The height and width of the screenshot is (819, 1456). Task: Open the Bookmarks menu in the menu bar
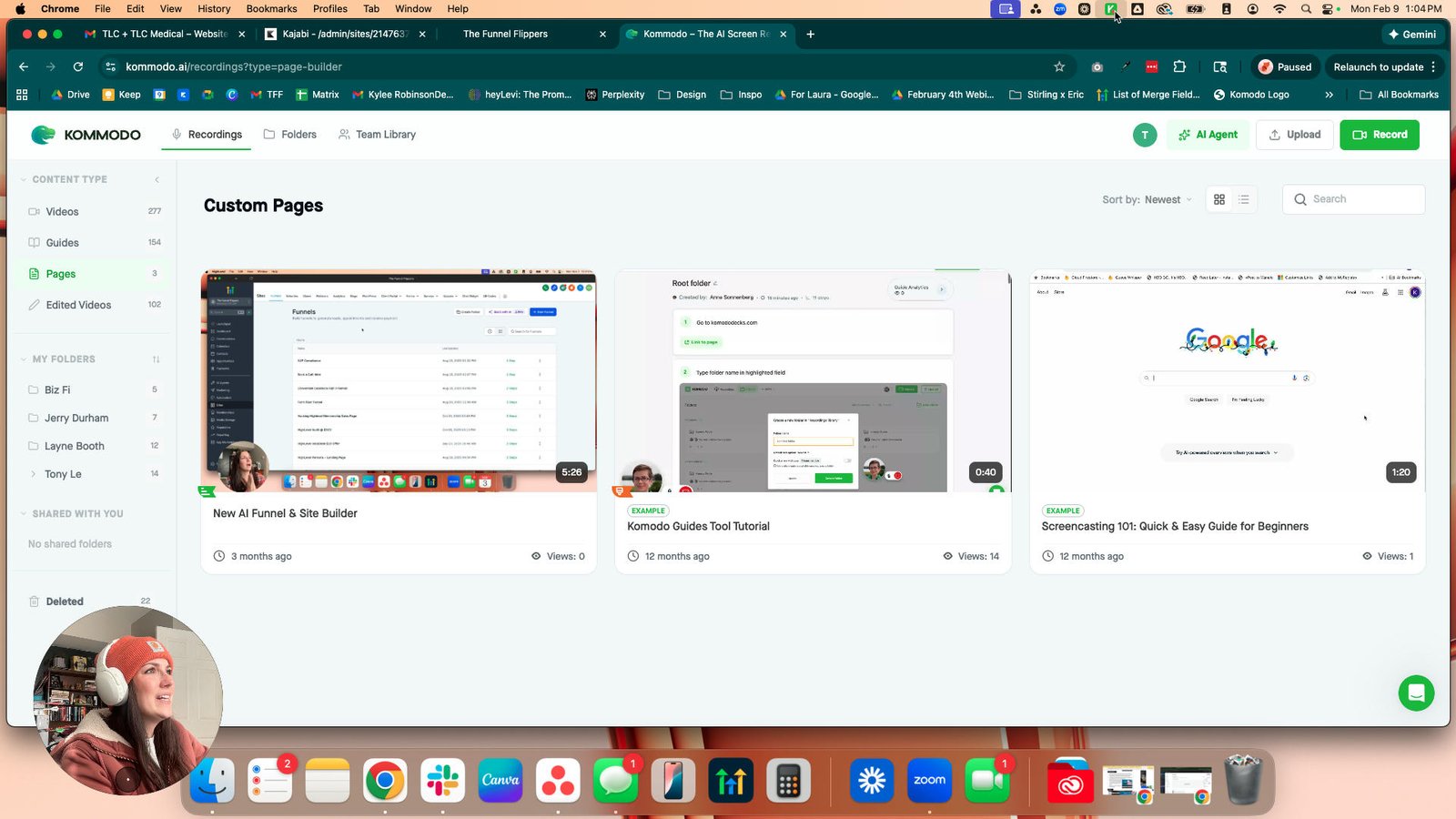coord(271,8)
